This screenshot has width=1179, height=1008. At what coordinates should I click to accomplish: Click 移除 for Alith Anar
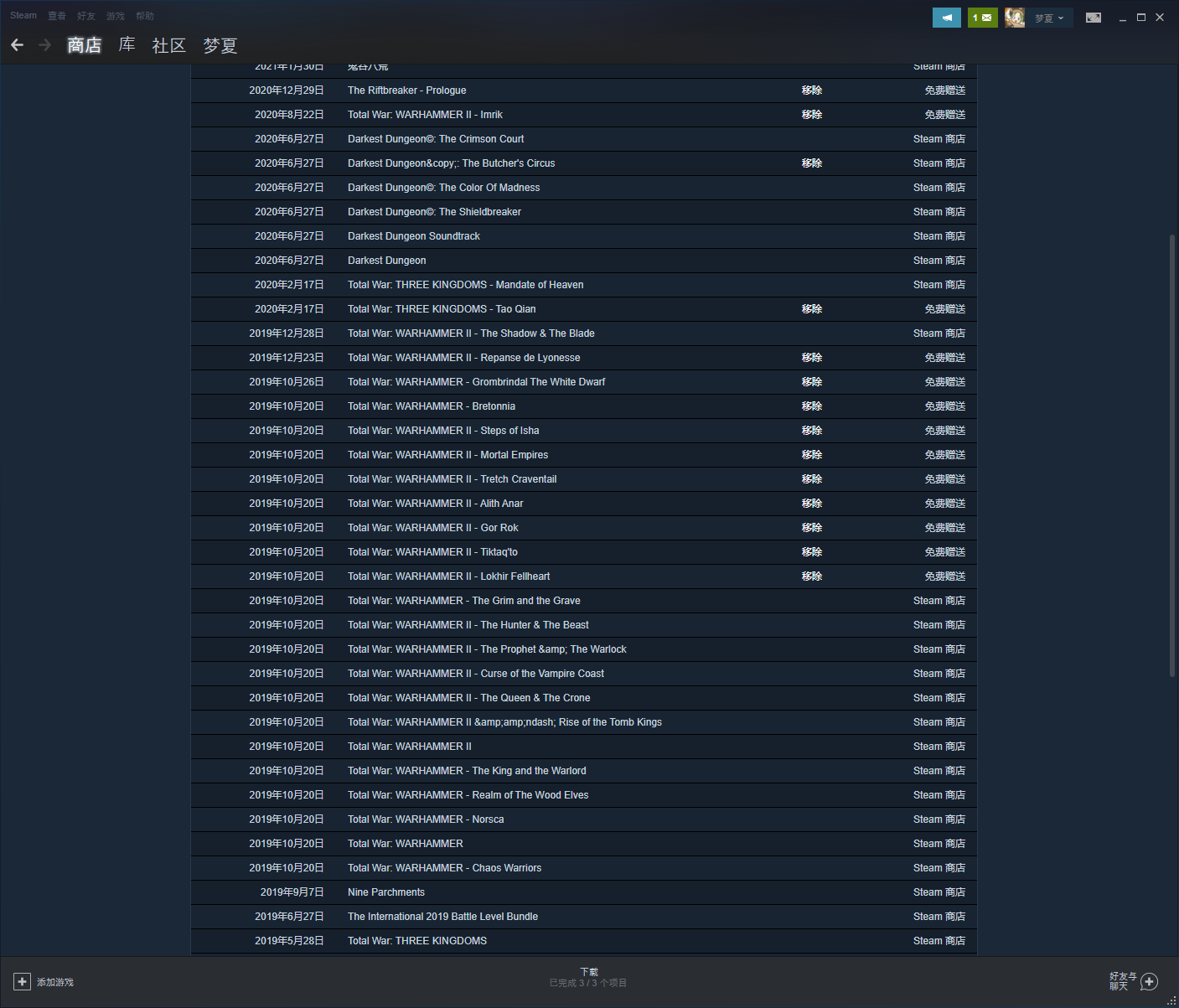[x=812, y=504]
